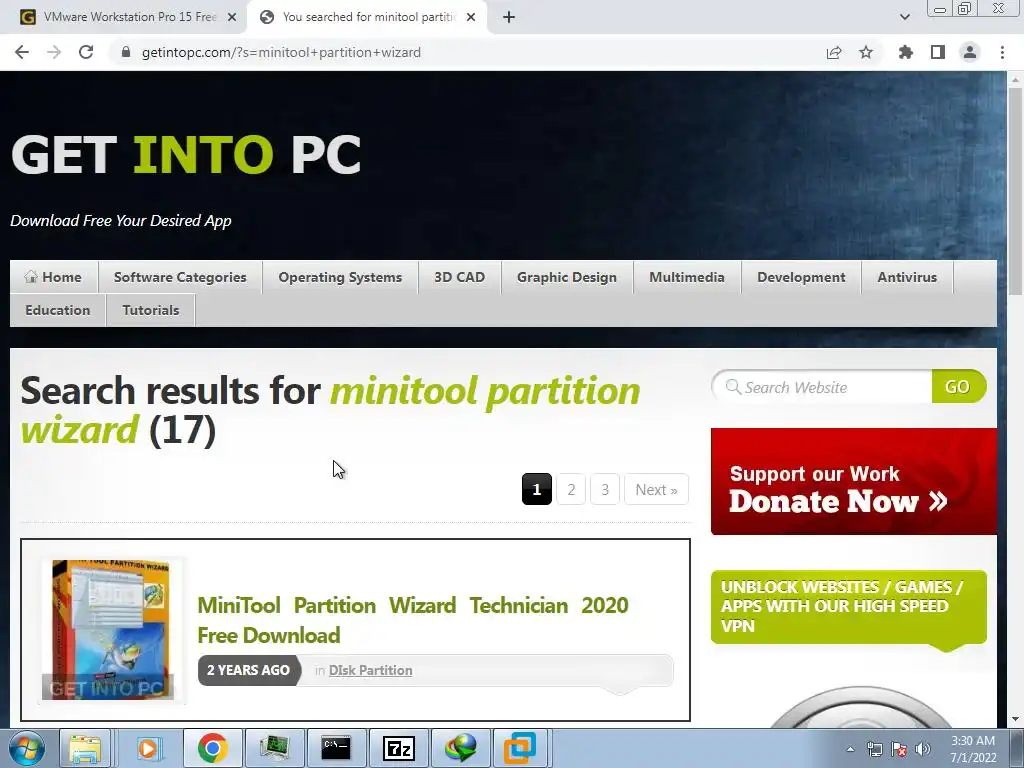Viewport: 1024px width, 768px height.
Task: Go to results page 2
Action: (x=571, y=489)
